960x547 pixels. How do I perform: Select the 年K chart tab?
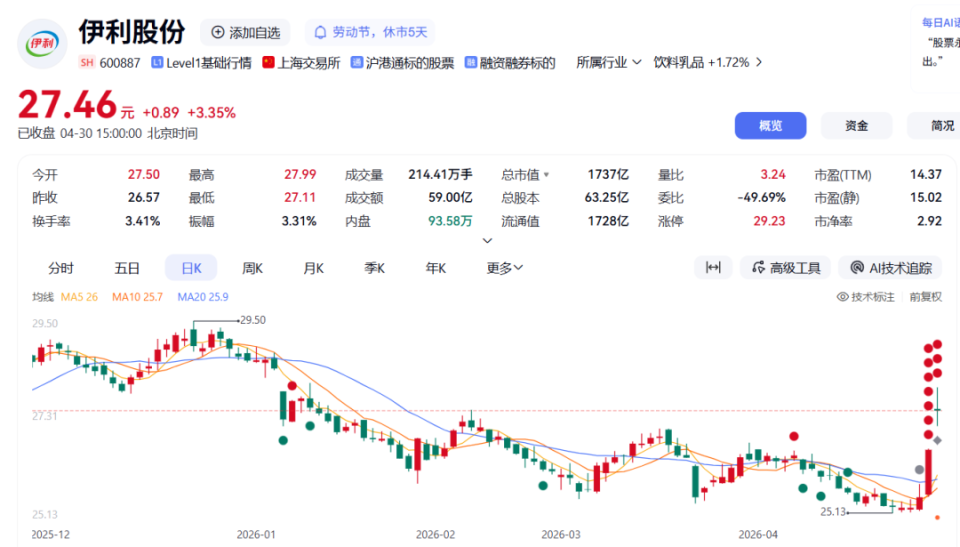tap(436, 268)
